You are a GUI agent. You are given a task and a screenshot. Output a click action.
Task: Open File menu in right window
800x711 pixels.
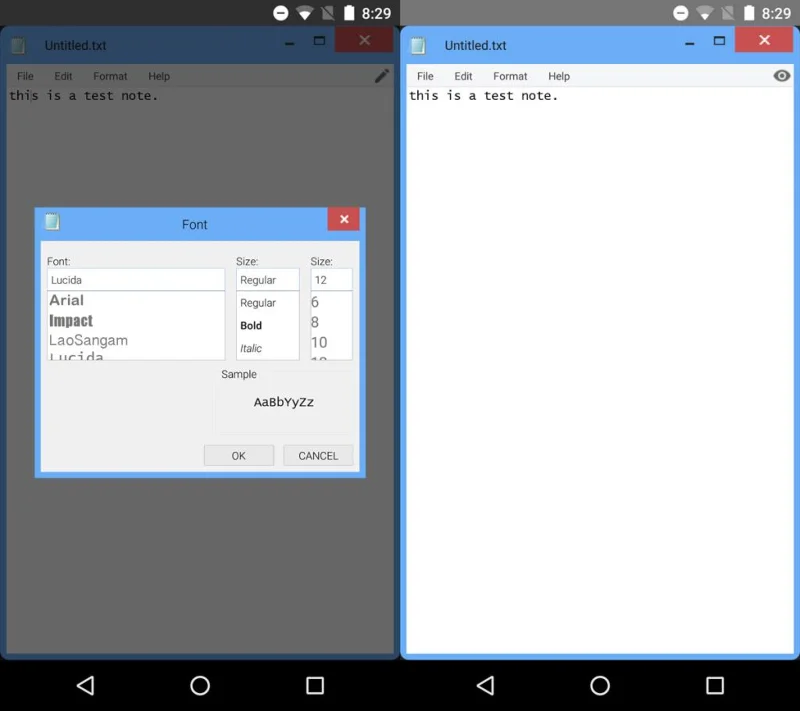coord(425,76)
